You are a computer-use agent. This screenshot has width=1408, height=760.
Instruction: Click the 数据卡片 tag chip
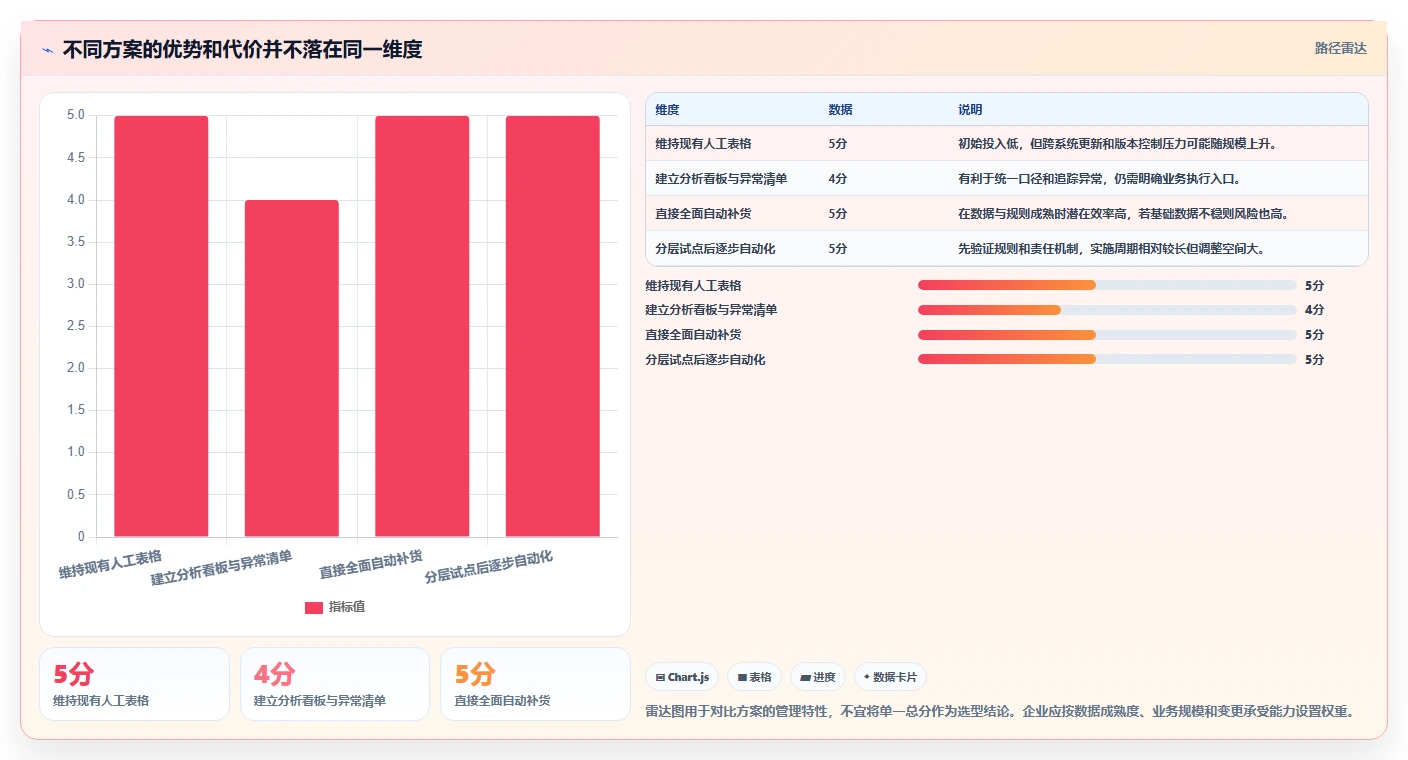(x=889, y=677)
